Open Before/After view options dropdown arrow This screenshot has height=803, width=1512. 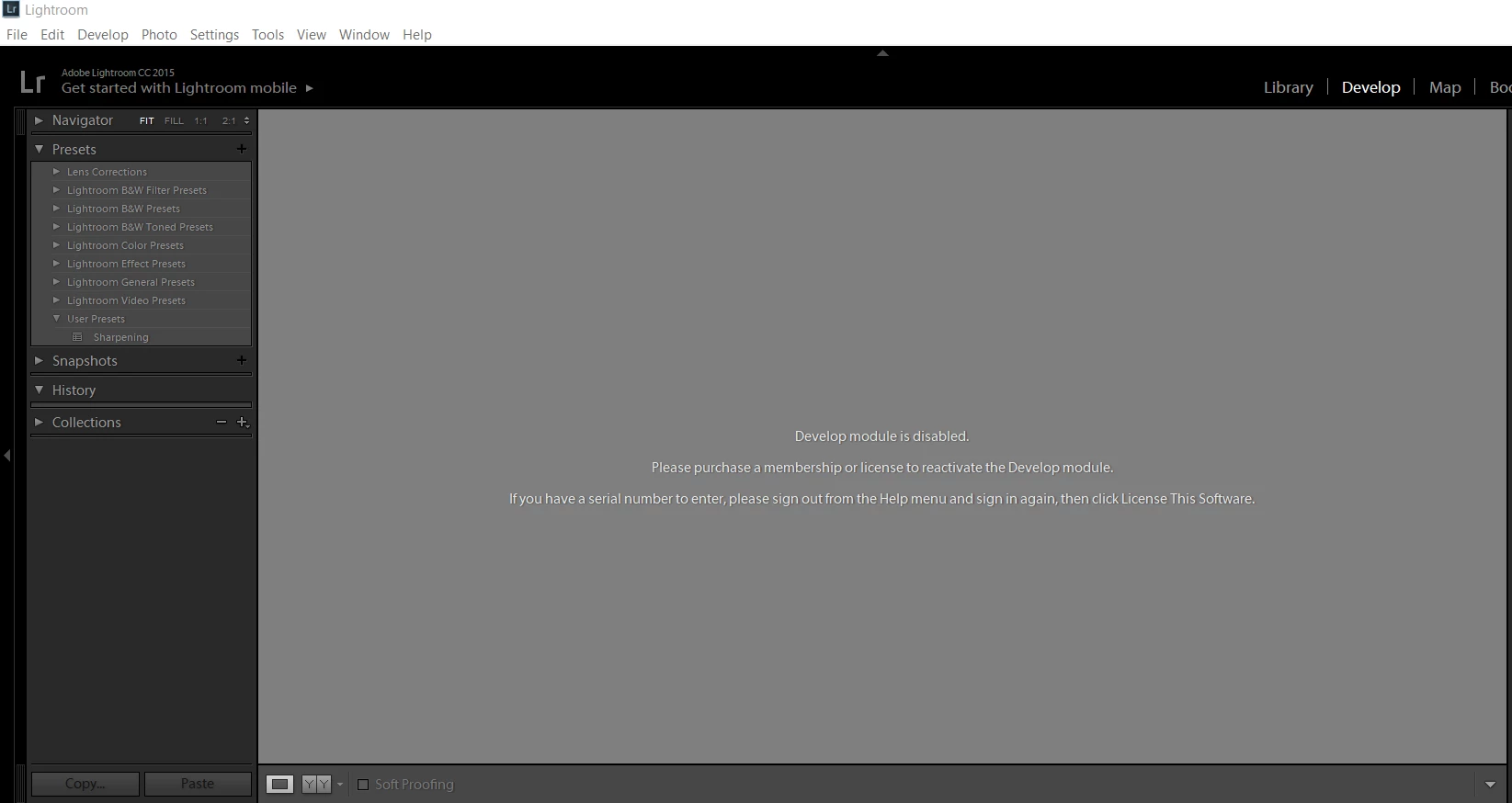(x=340, y=785)
